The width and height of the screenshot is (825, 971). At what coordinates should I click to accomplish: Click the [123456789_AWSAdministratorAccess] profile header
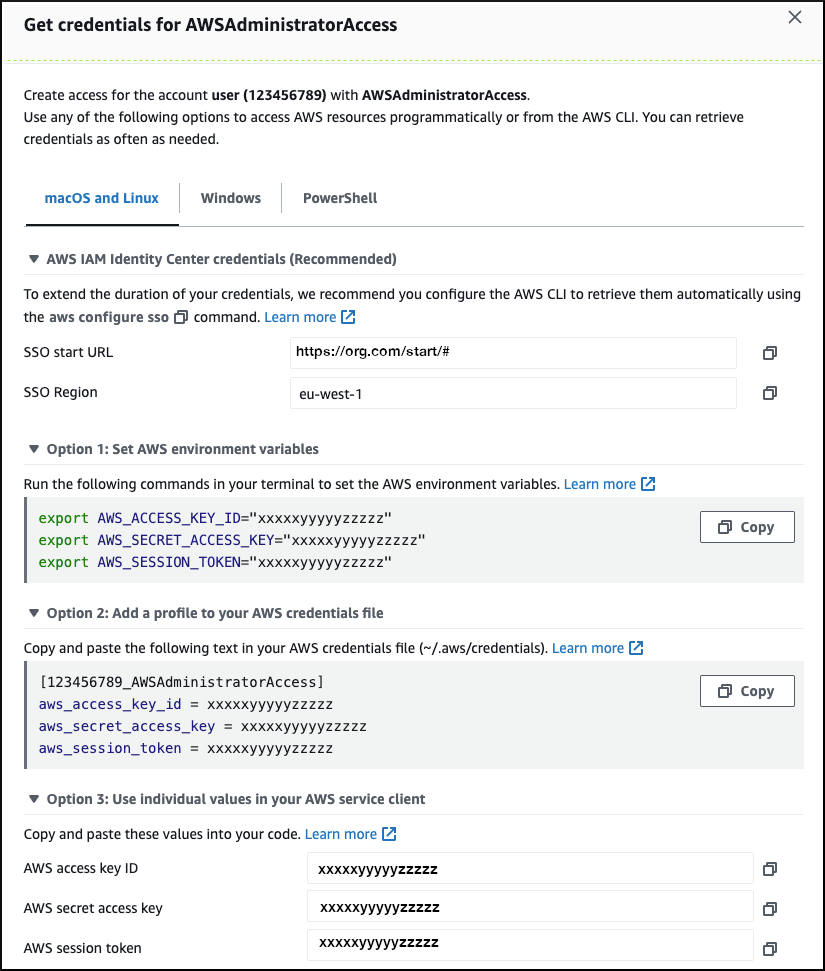click(181, 682)
